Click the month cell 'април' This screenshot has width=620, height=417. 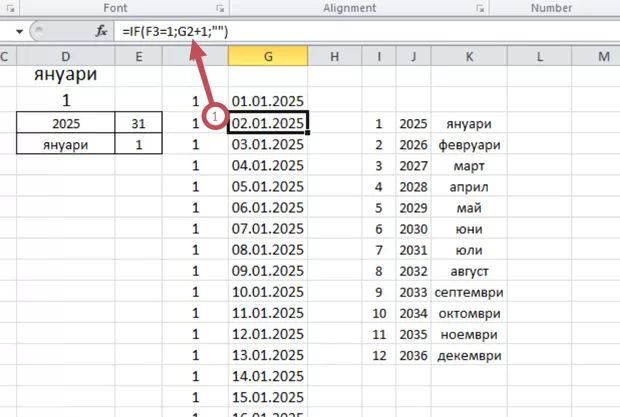tap(469, 187)
